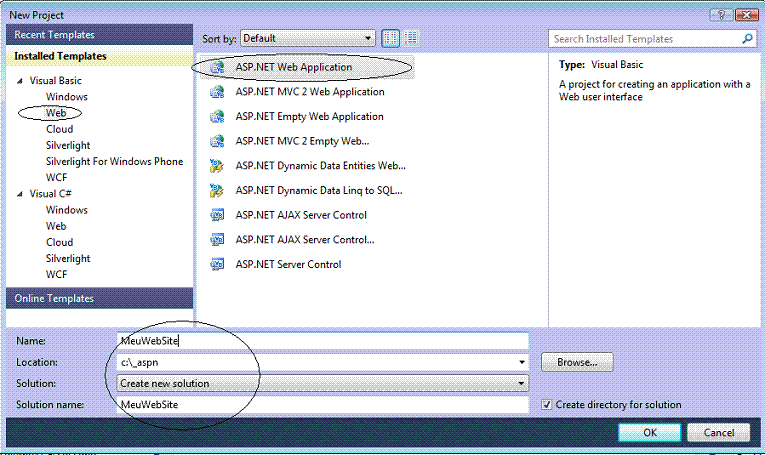Select ASP.NET MVC 2 Web Application text
The image size is (765, 455).
point(310,92)
